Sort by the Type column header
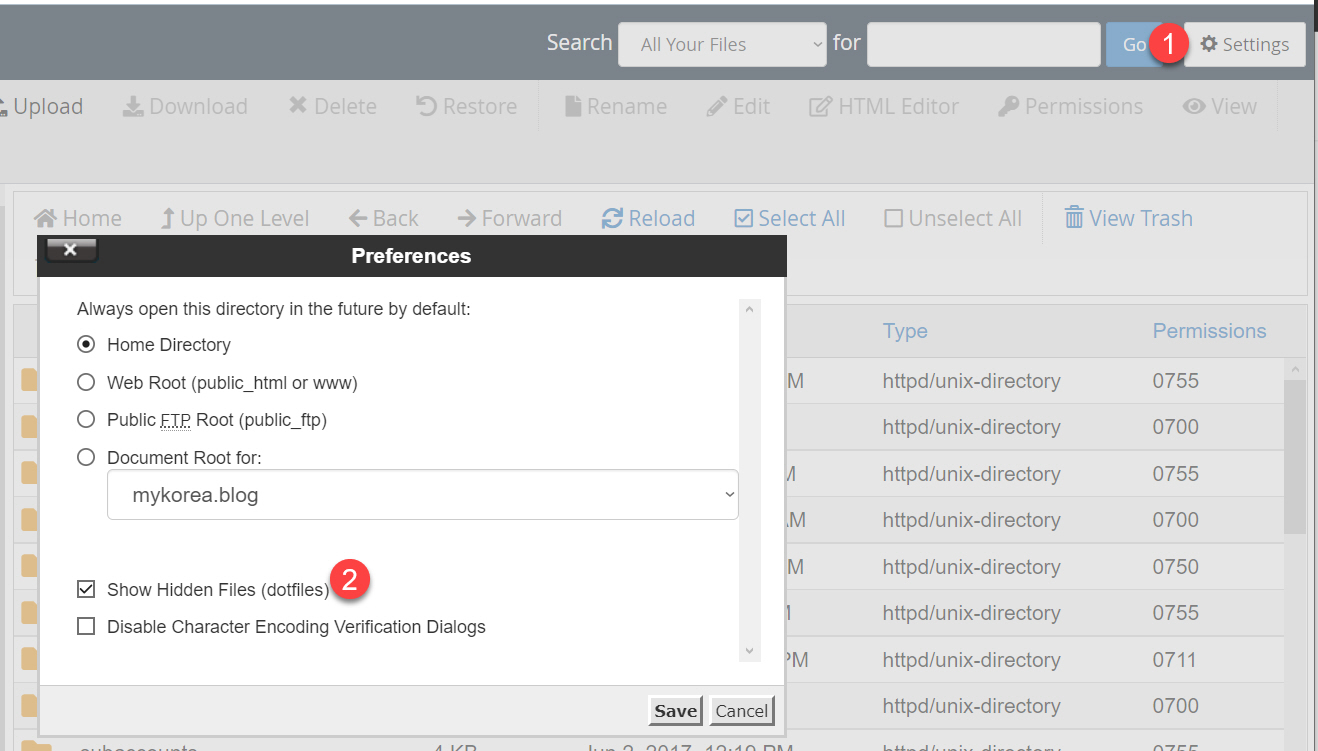 click(x=905, y=331)
